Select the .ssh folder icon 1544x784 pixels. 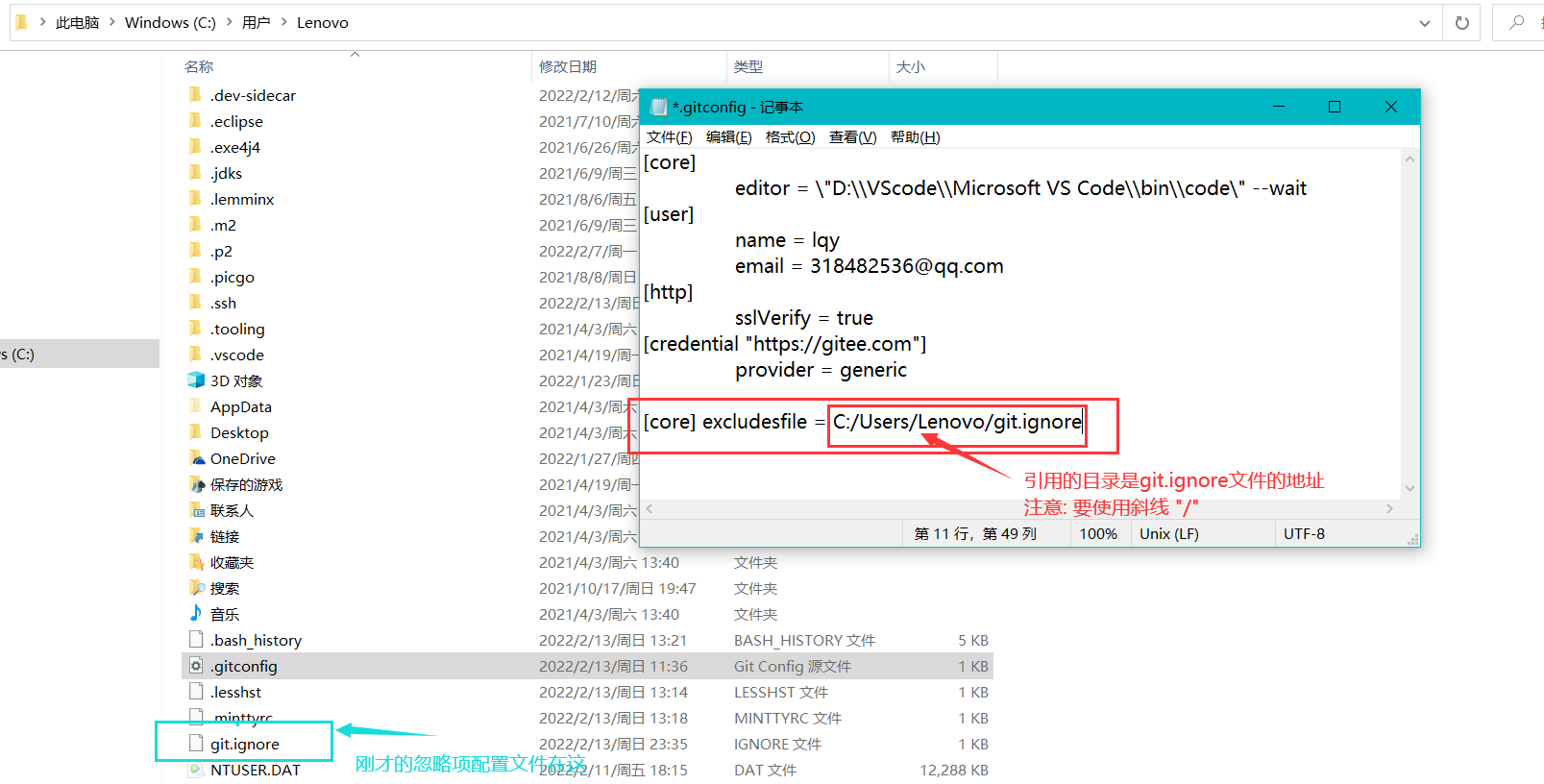196,303
